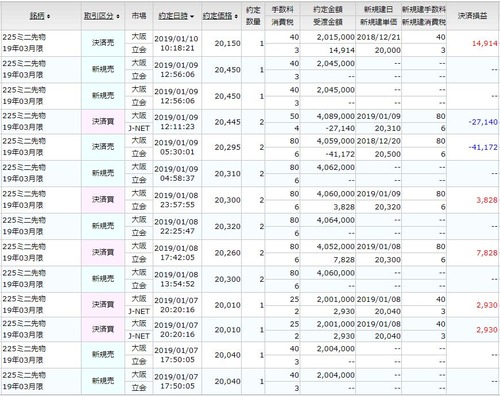Select the 2019/01/09 04:58:37 date cell
Image resolution: width=500 pixels, height=396 pixels.
coord(176,174)
